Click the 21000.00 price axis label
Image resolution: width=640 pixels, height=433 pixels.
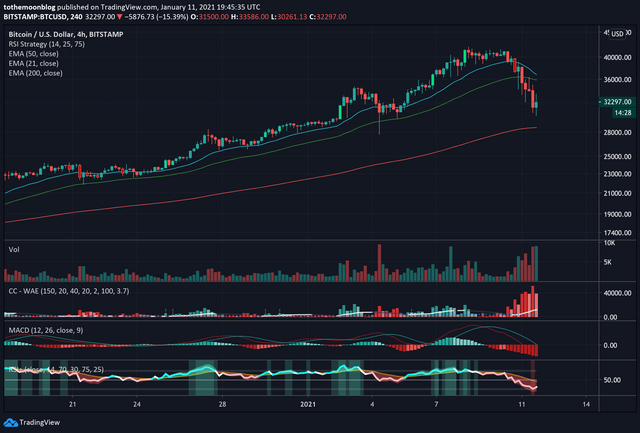tap(617, 193)
